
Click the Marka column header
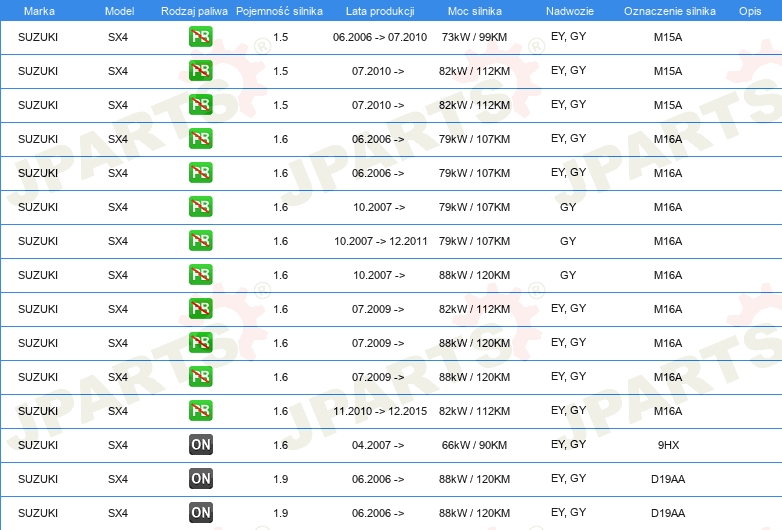pos(38,10)
